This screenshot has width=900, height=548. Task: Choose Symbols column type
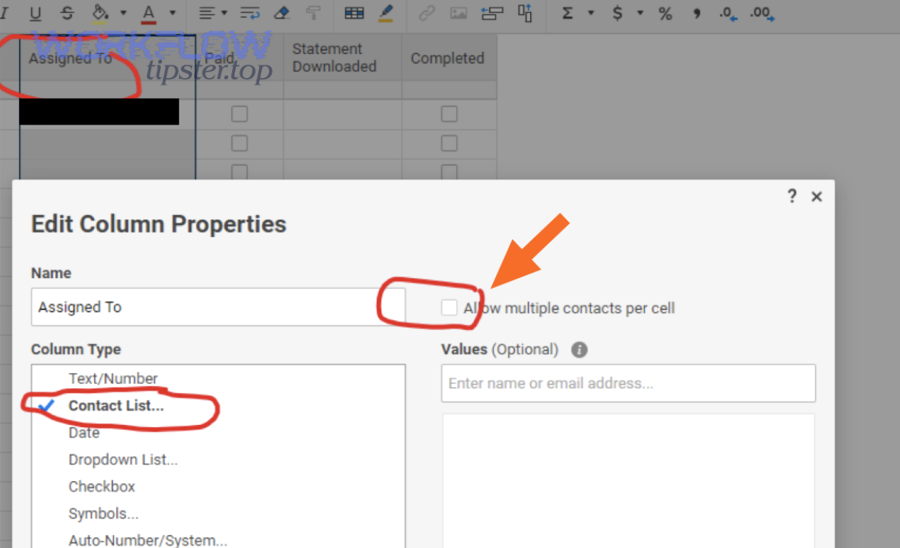(x=103, y=514)
